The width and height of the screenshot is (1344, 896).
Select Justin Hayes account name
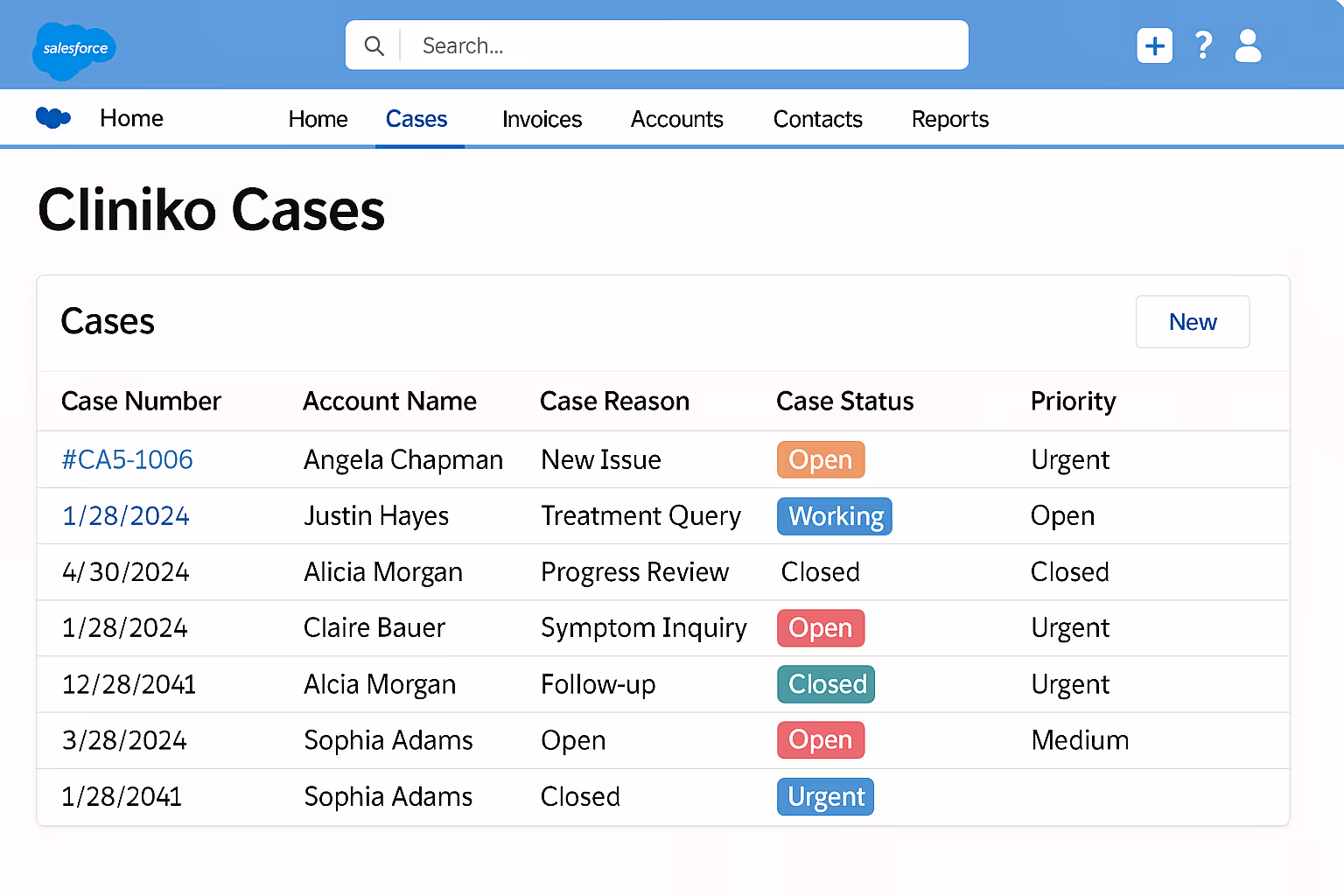[376, 516]
